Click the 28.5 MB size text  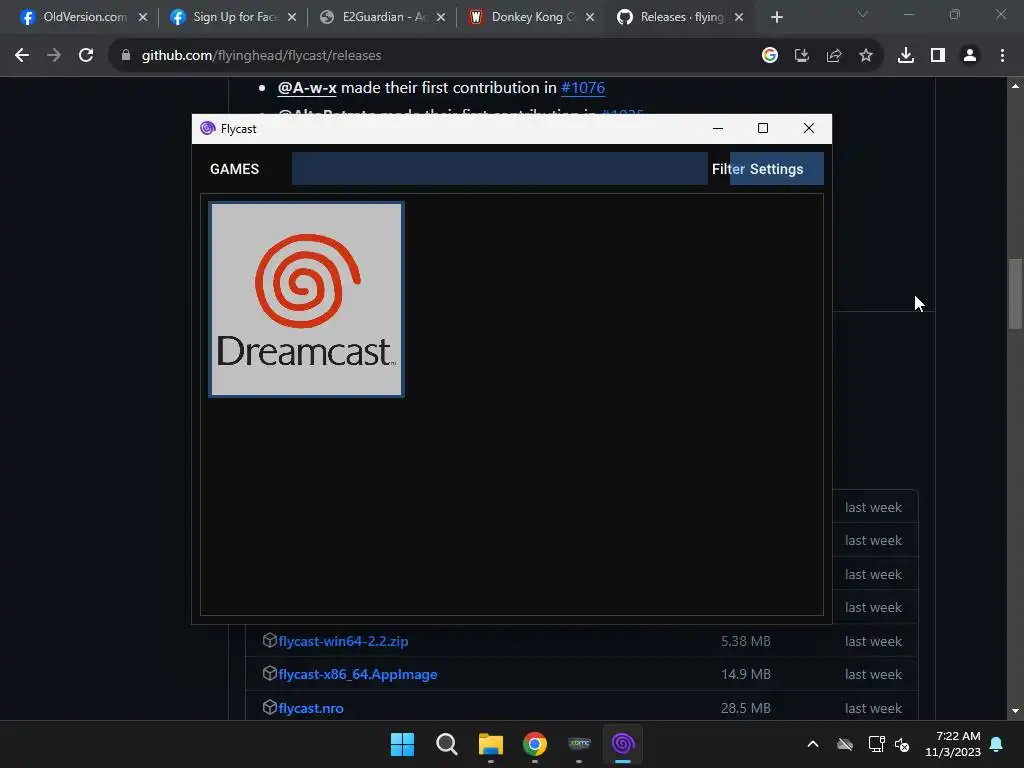746,708
